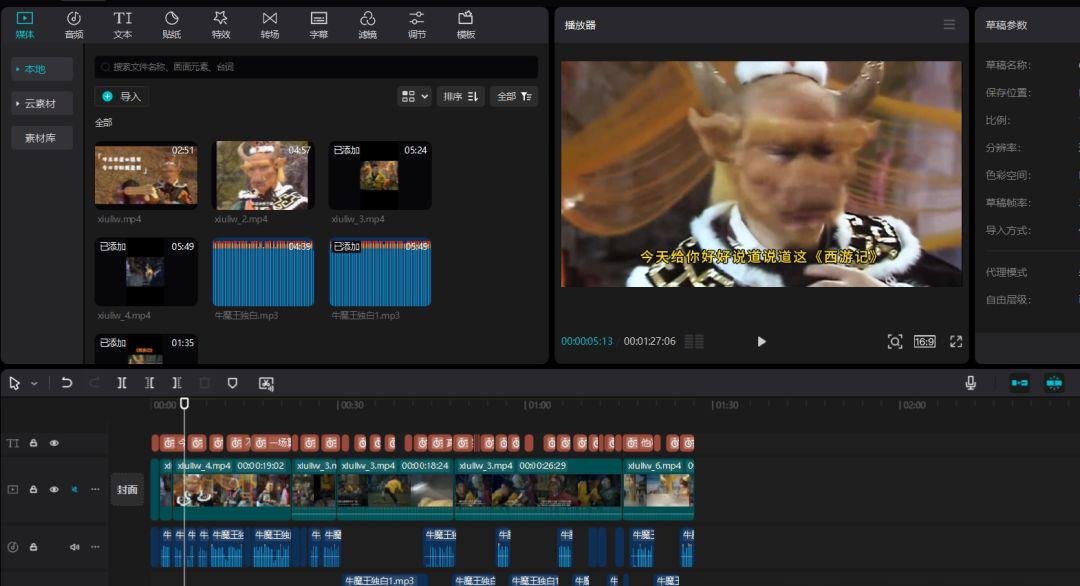
Task: Click the voiceover record microphone icon
Action: pyautogui.click(x=968, y=381)
